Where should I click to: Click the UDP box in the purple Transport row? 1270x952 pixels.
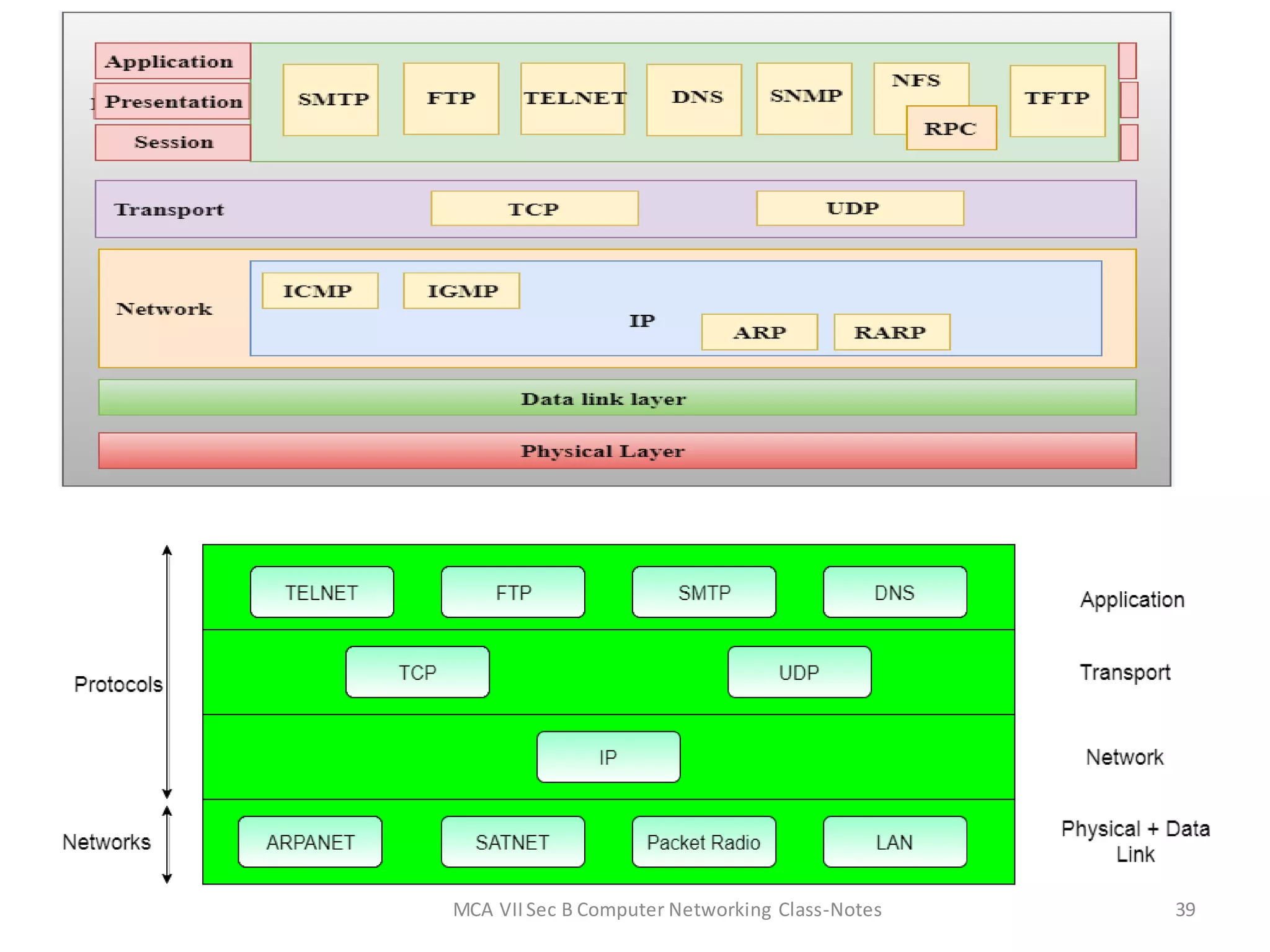point(859,208)
